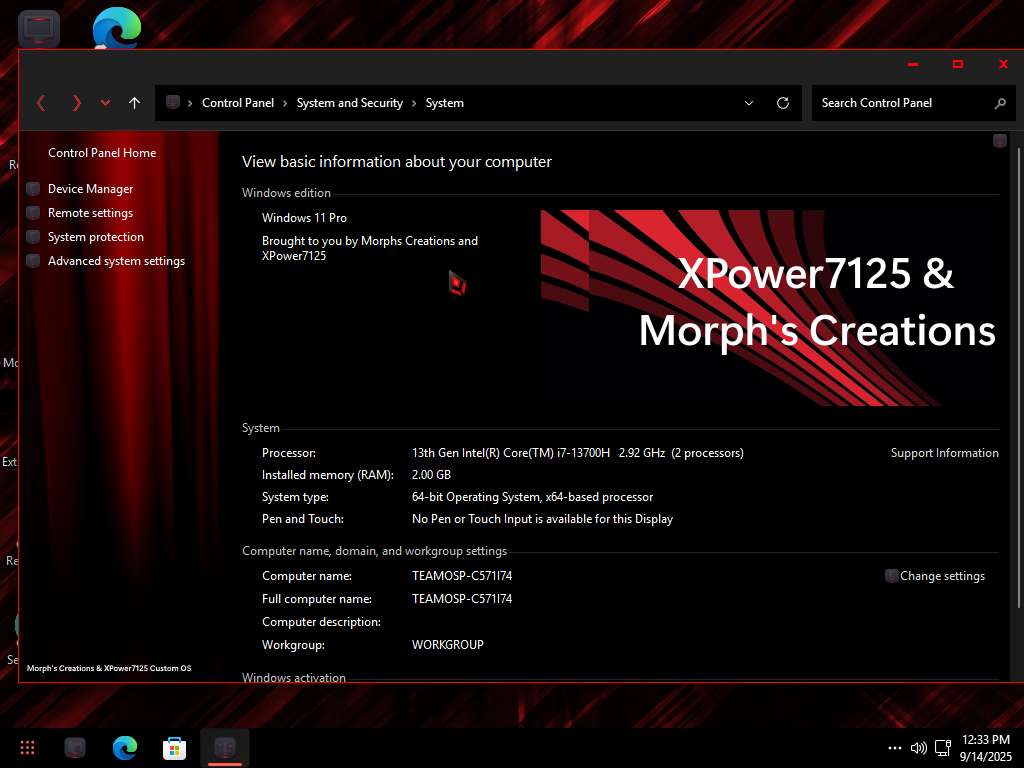The height and width of the screenshot is (768, 1024).
Task: Open the Start menu grid icon
Action: click(x=27, y=748)
